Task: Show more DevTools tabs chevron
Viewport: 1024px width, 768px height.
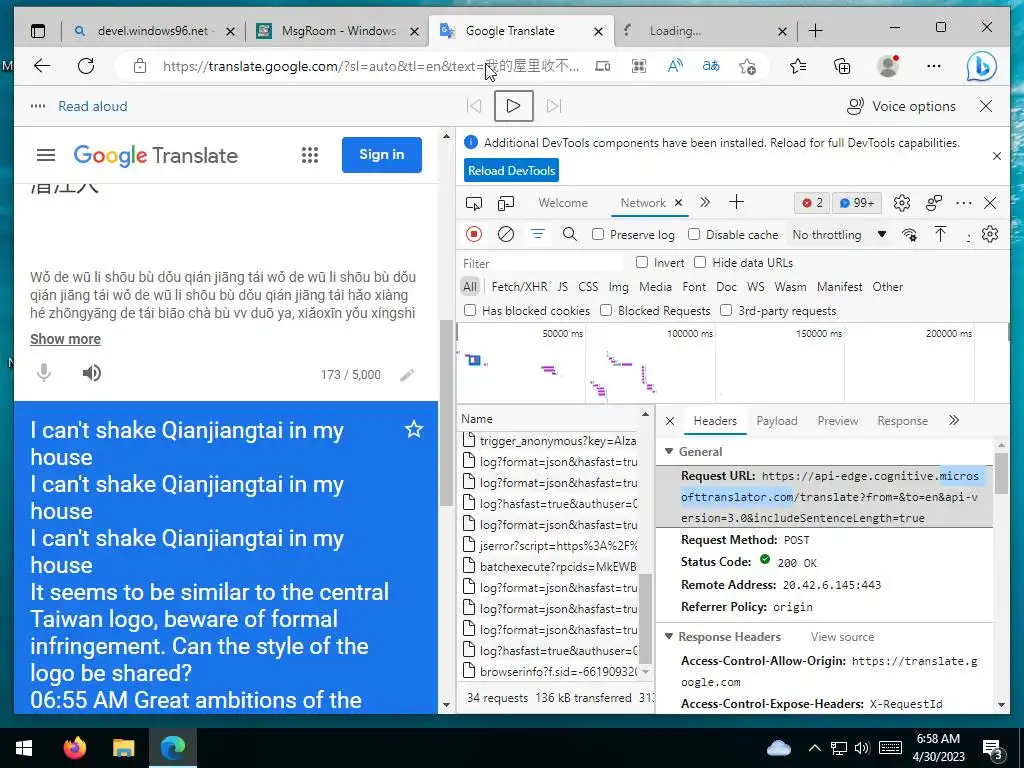Action: [705, 202]
